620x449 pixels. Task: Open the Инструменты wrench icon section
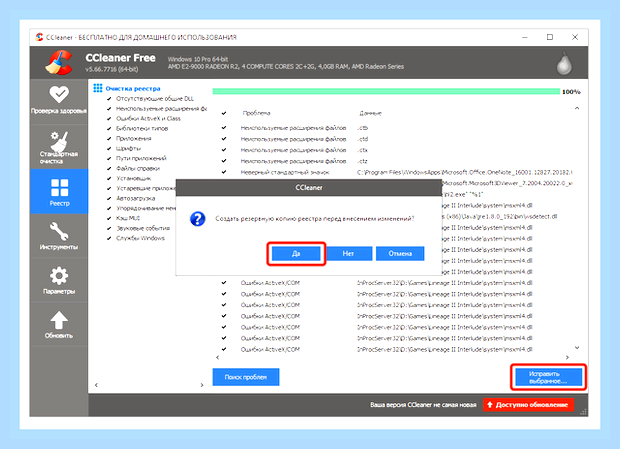tap(59, 231)
